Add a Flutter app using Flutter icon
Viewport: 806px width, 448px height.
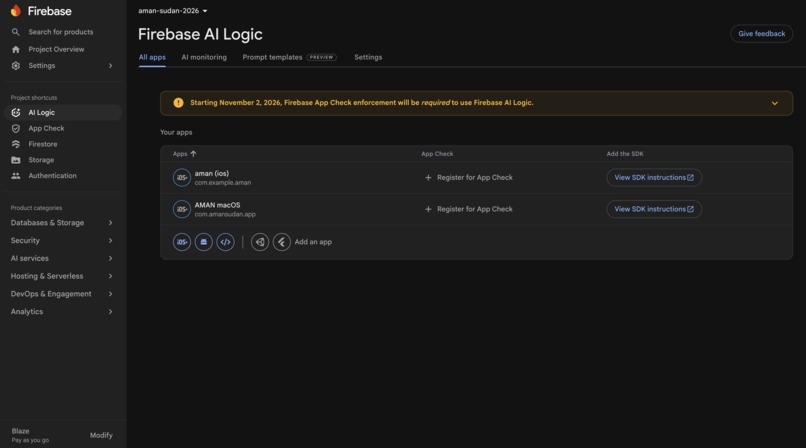282,242
